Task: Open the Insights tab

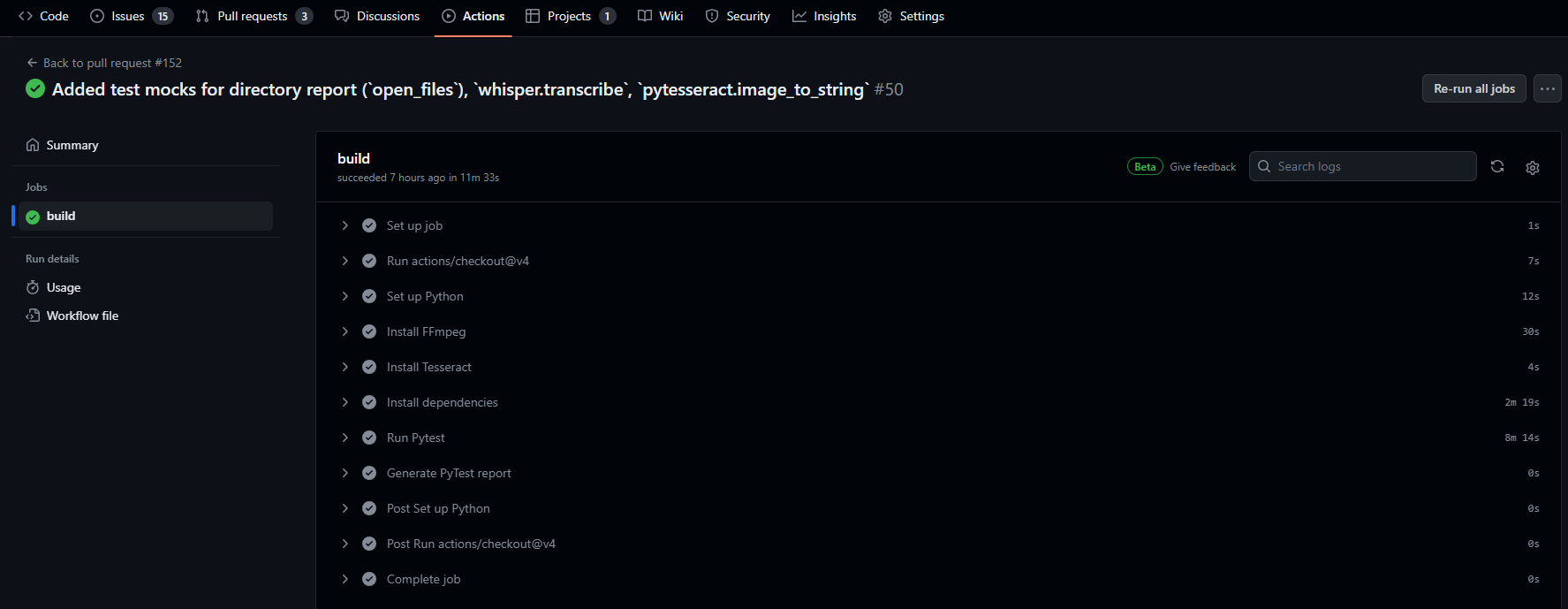Action: coord(824,16)
